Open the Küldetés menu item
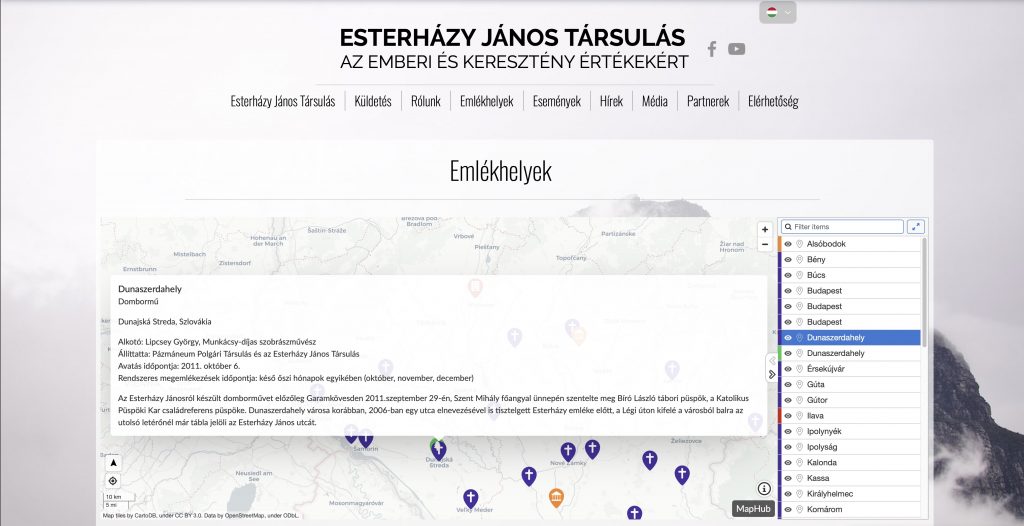 (373, 101)
